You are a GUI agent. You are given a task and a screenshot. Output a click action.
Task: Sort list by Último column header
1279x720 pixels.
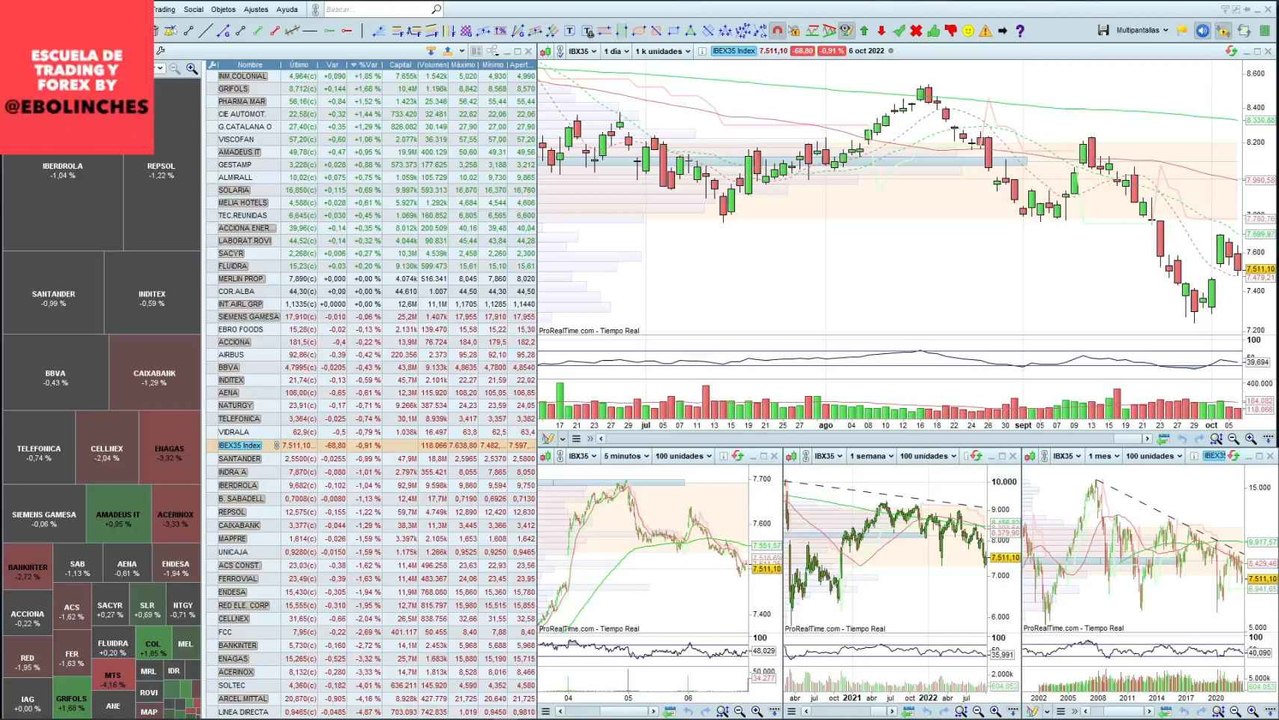point(299,65)
